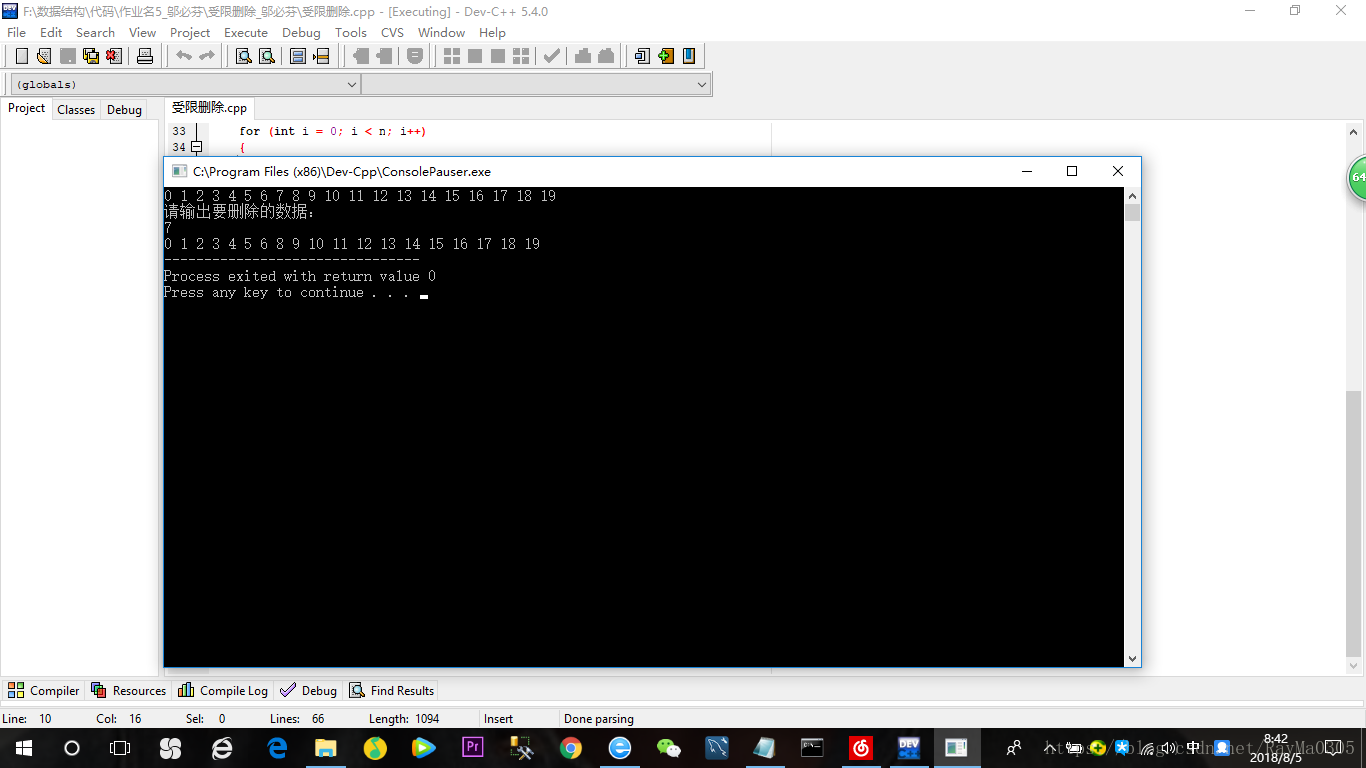Open WeChat from taskbar

click(x=668, y=747)
